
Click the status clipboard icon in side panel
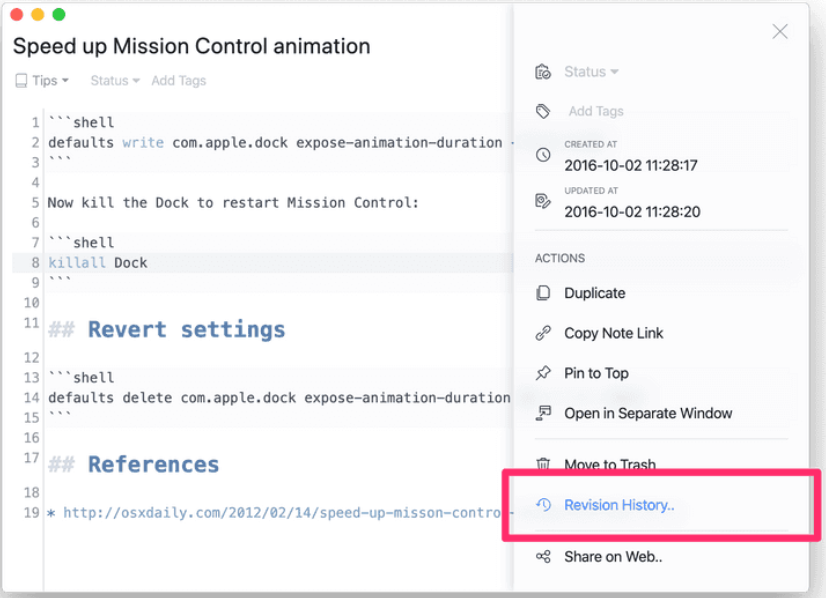pyautogui.click(x=543, y=72)
